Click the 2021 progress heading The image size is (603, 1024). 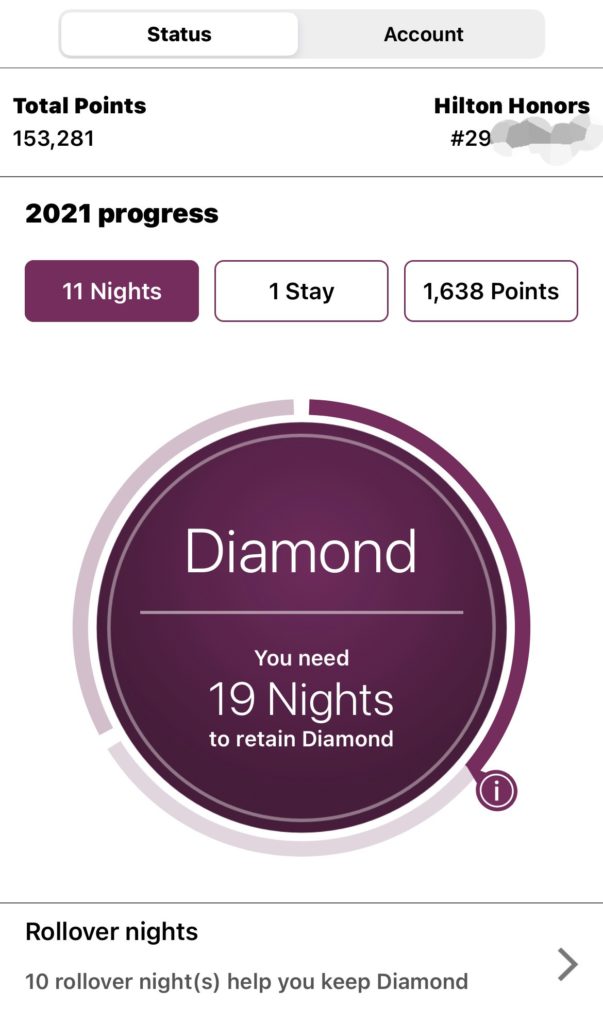[121, 213]
